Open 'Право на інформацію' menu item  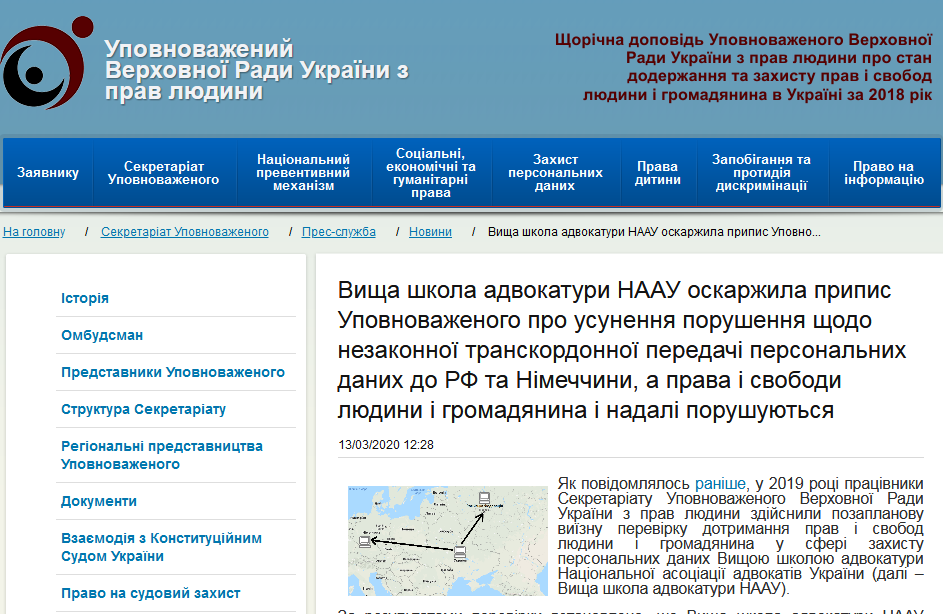(x=883, y=173)
